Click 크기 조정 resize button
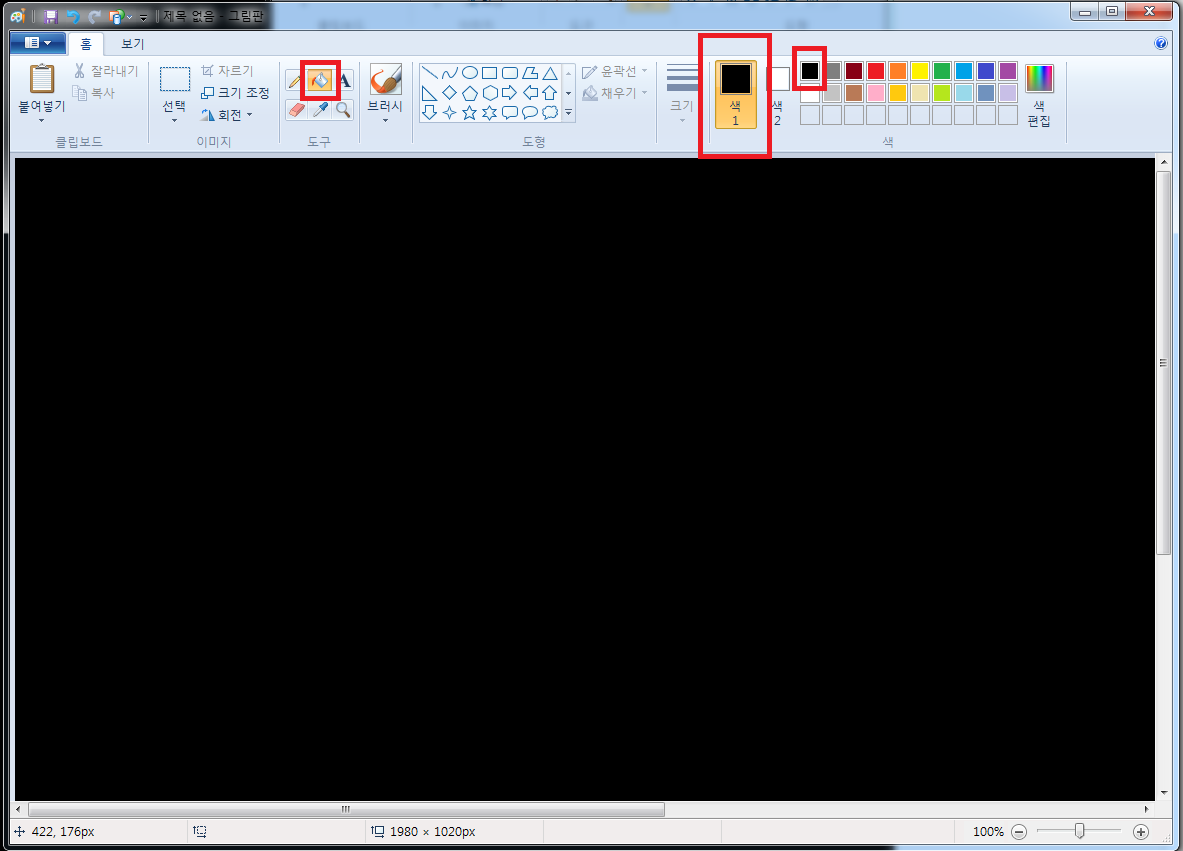 pos(235,93)
